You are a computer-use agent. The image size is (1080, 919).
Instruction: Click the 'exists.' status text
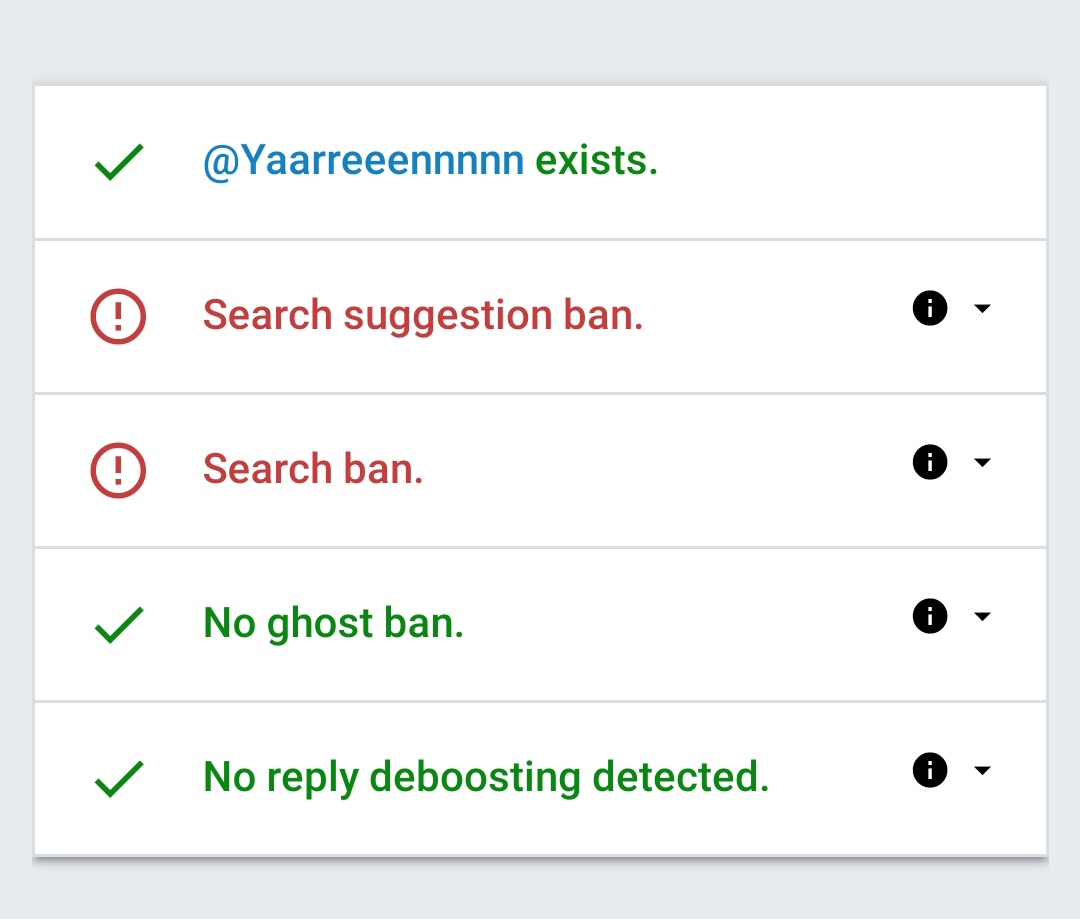pyautogui.click(x=597, y=161)
